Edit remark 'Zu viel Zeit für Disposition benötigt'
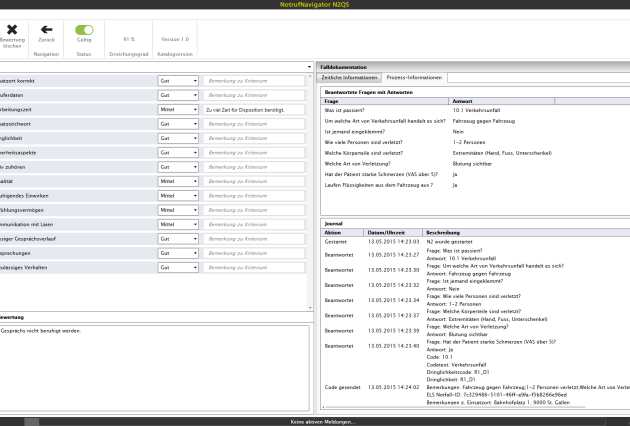This screenshot has width=630, height=426. pyautogui.click(x=254, y=110)
